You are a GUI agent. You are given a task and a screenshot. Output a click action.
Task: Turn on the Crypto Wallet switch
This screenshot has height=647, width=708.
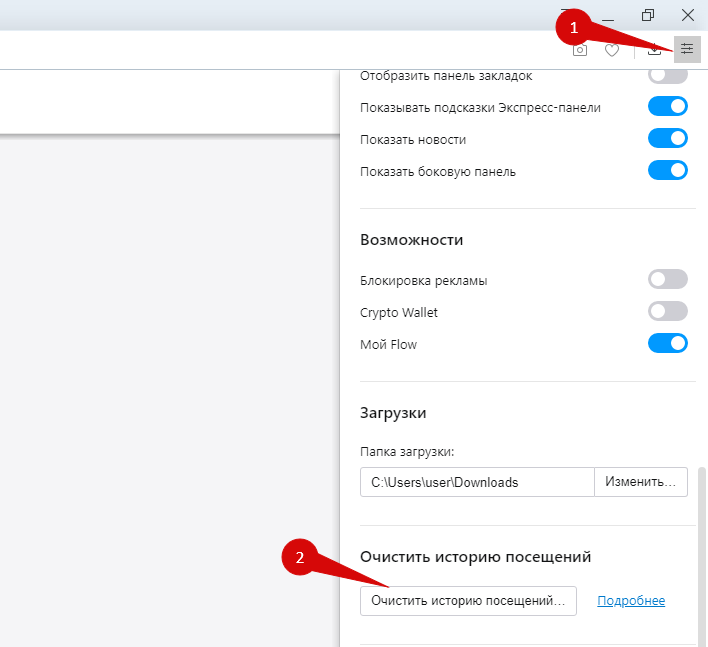coord(668,312)
